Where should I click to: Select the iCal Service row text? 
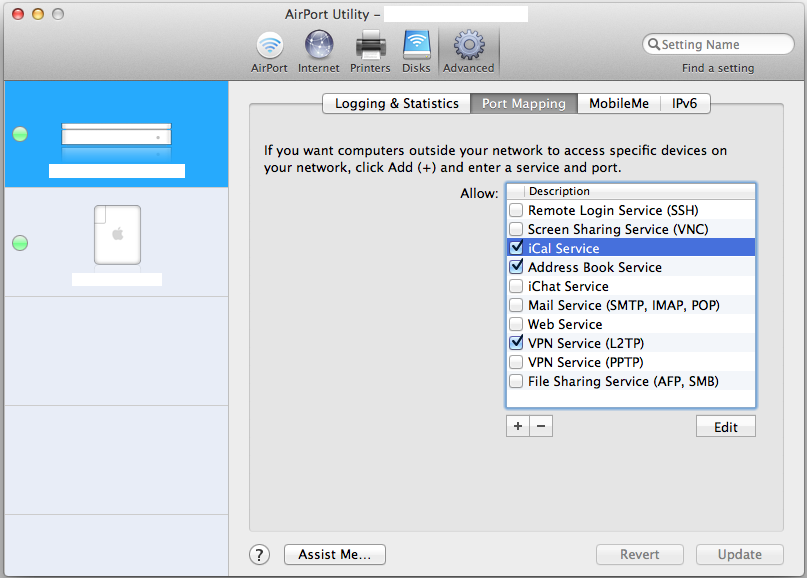[564, 249]
